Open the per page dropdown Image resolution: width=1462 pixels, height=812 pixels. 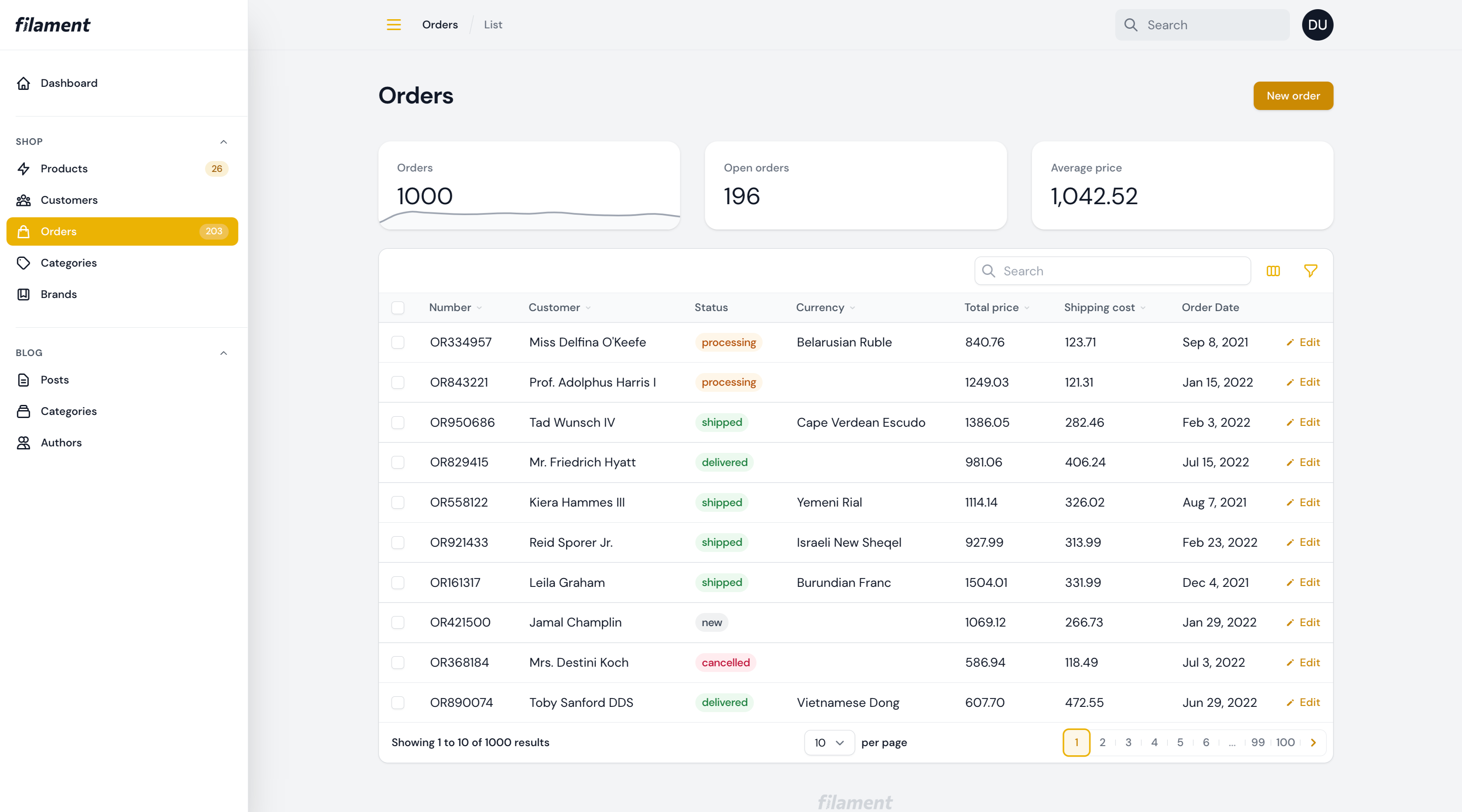coord(829,743)
